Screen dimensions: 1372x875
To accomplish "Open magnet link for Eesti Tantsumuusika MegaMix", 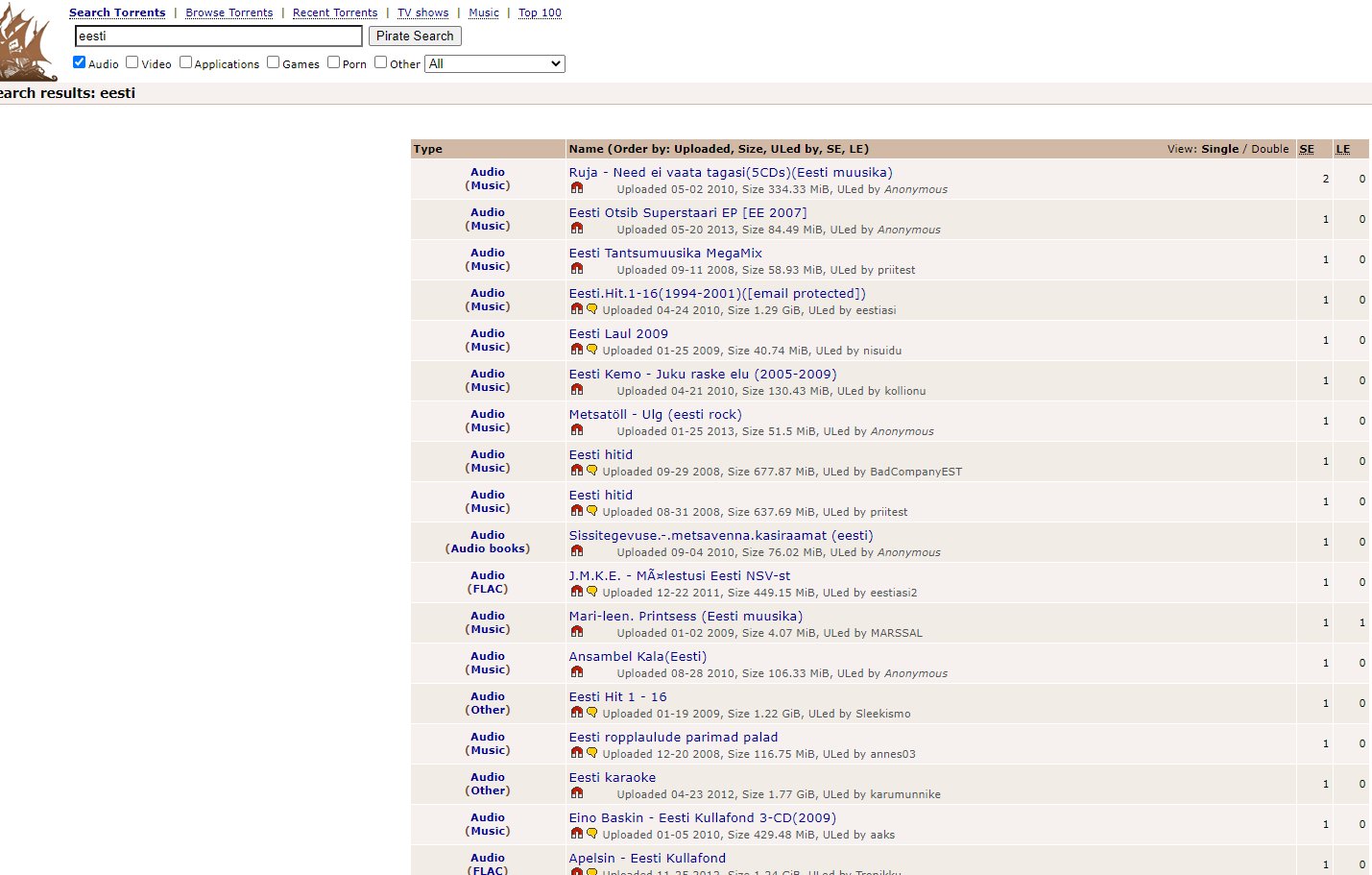I will pyautogui.click(x=577, y=269).
